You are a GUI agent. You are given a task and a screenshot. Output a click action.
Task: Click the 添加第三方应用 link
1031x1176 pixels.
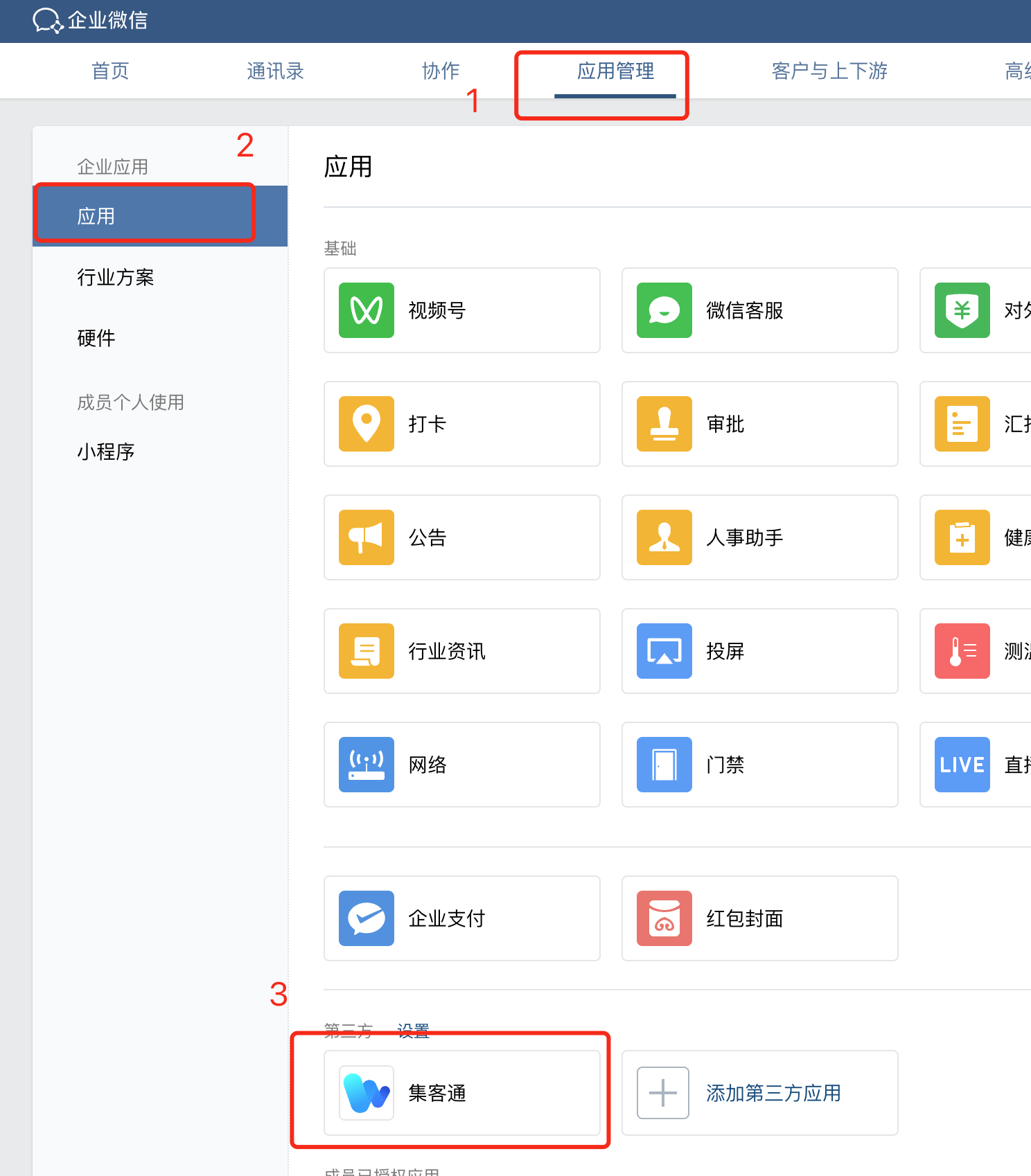[773, 1093]
